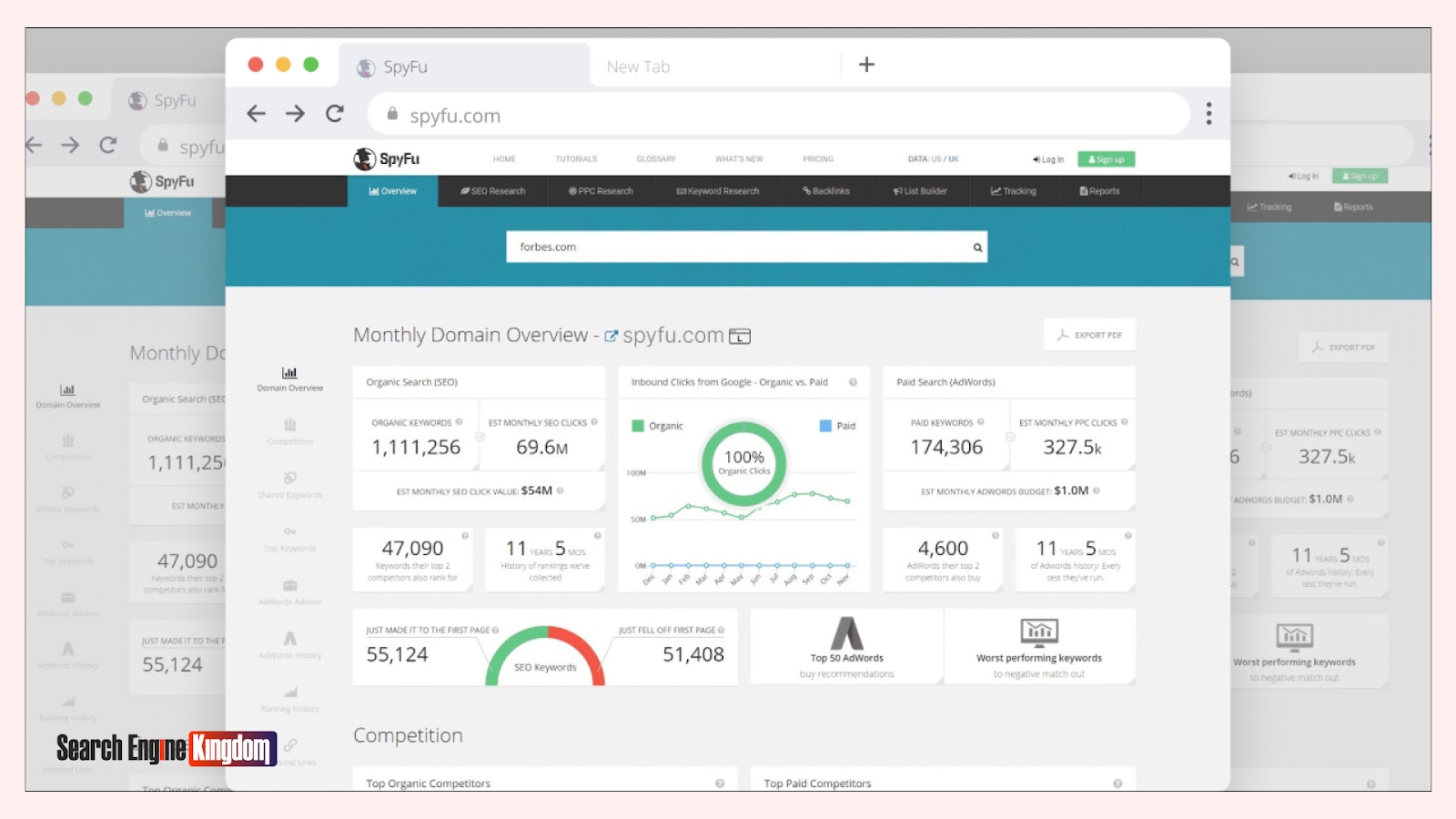
Task: Click Log In in the front window header
Action: coord(1048,159)
